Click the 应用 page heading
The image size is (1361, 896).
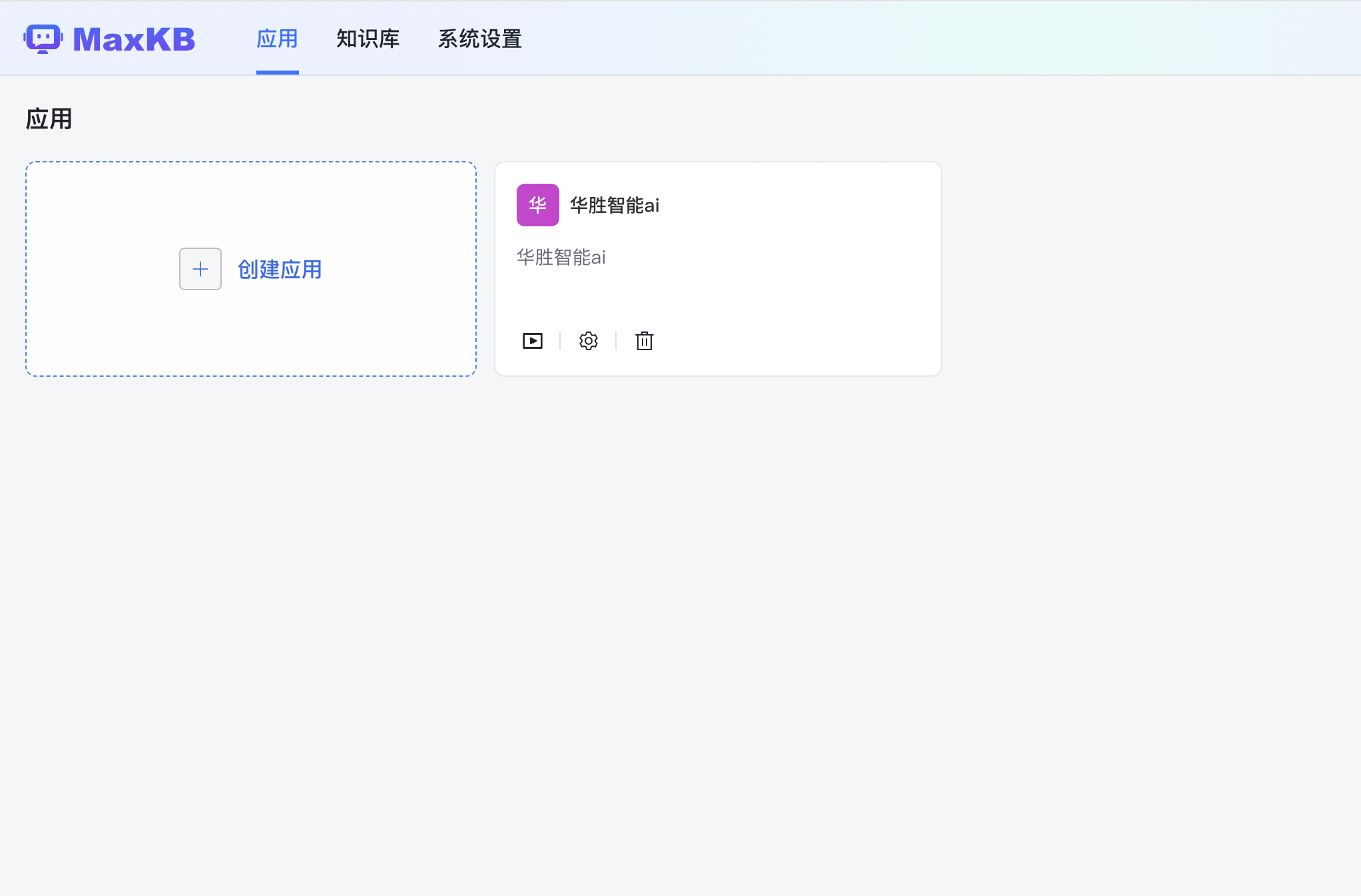[x=49, y=119]
